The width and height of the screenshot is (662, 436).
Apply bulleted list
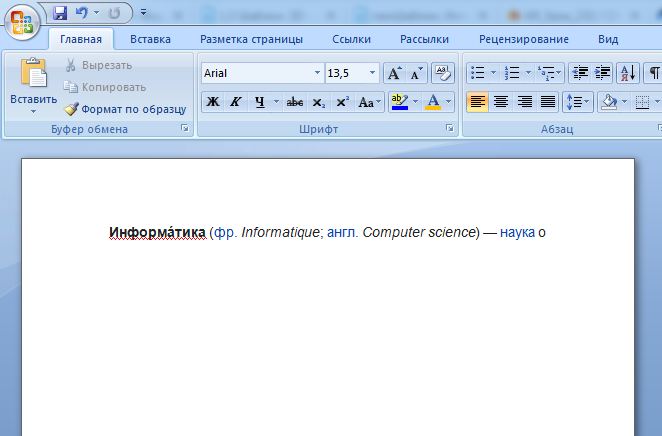click(x=478, y=73)
